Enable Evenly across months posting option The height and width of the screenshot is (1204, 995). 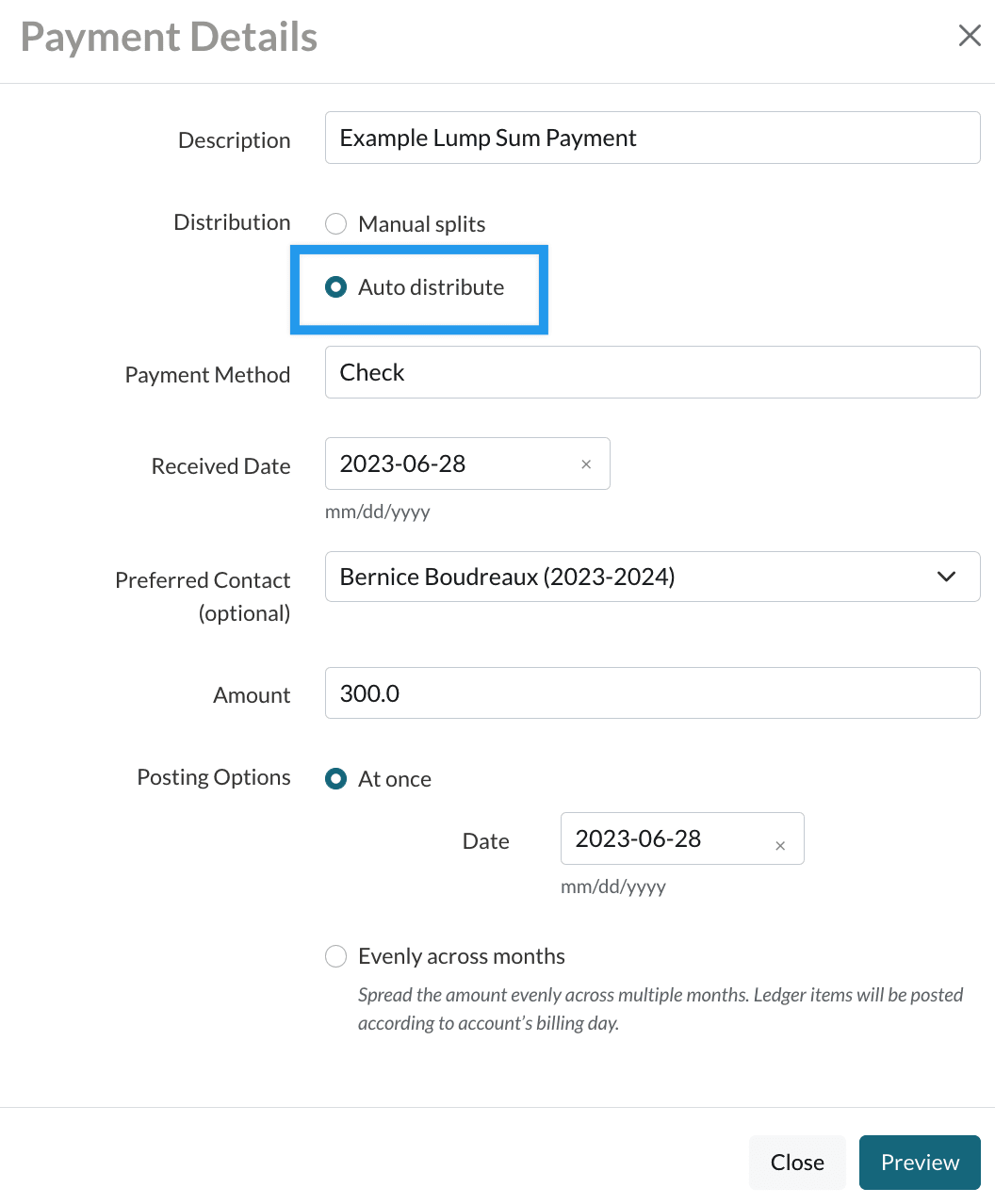click(336, 956)
